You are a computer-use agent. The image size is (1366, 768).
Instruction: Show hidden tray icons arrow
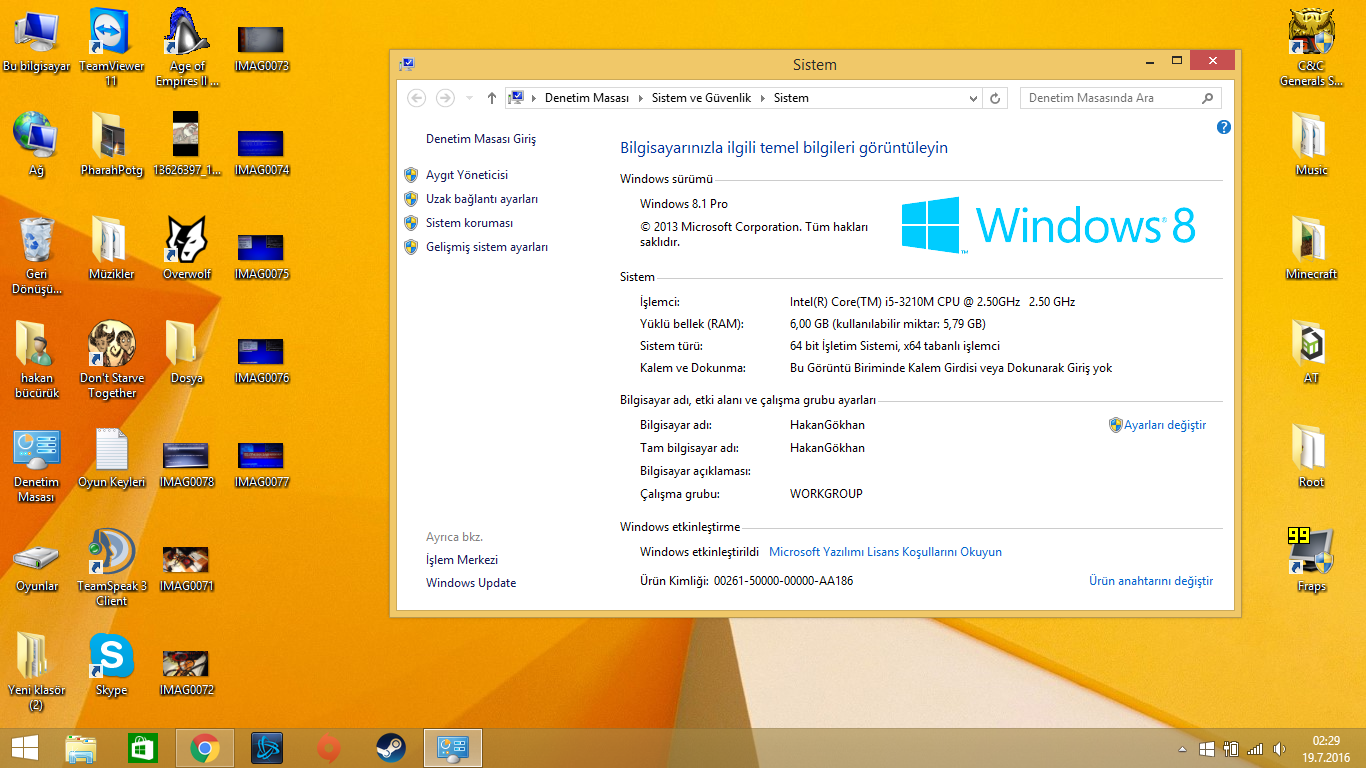tap(1183, 749)
